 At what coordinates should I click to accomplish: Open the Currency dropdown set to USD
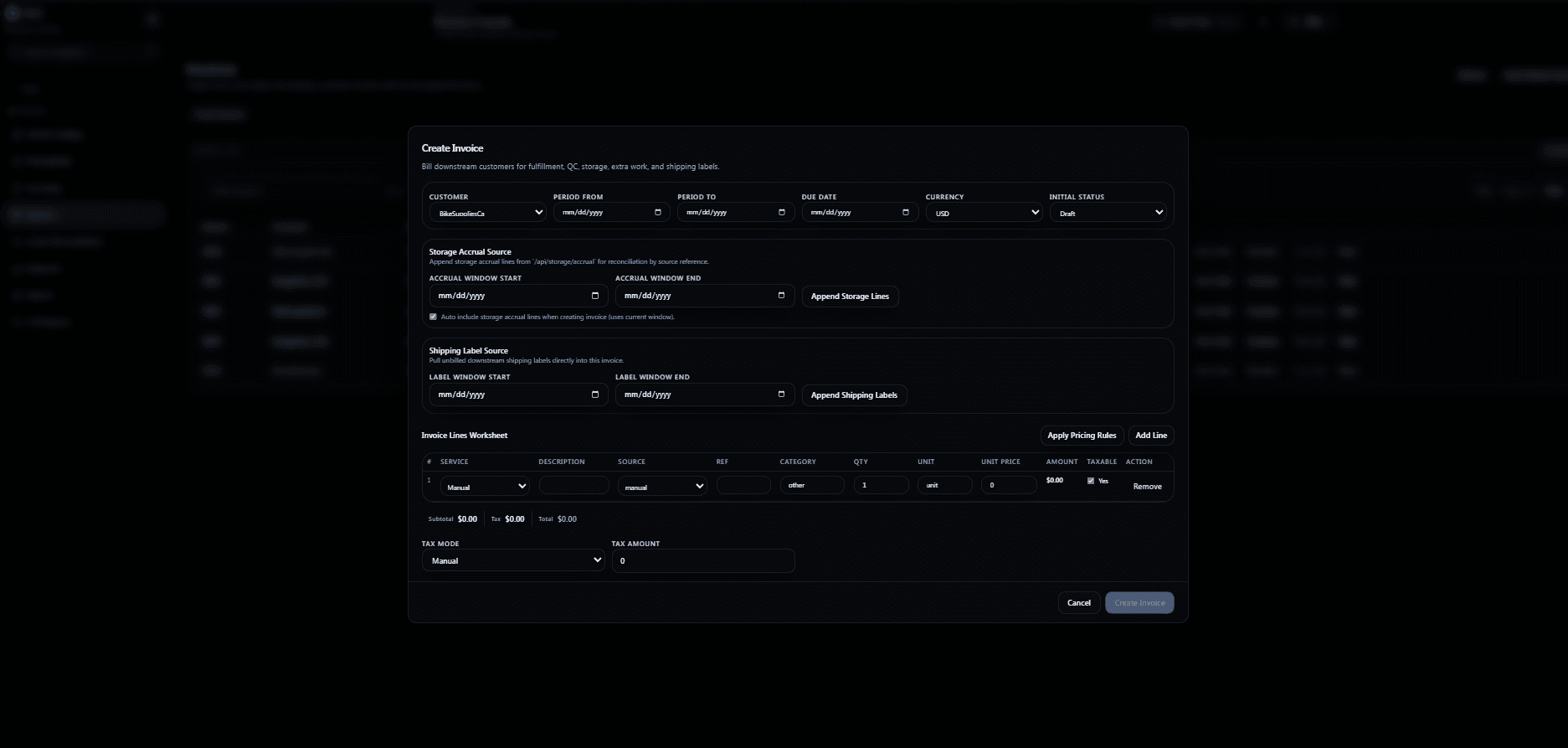[984, 213]
